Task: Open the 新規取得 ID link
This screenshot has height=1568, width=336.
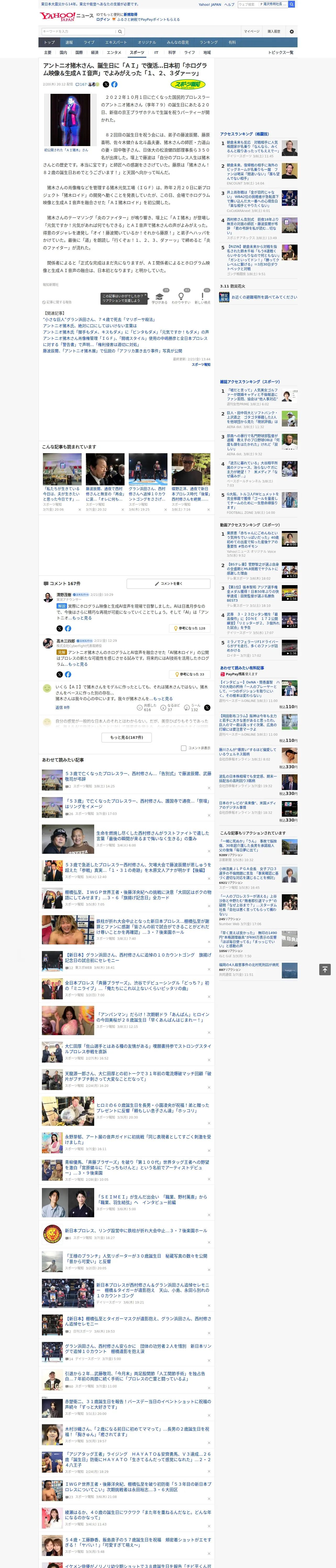Action: (131, 14)
